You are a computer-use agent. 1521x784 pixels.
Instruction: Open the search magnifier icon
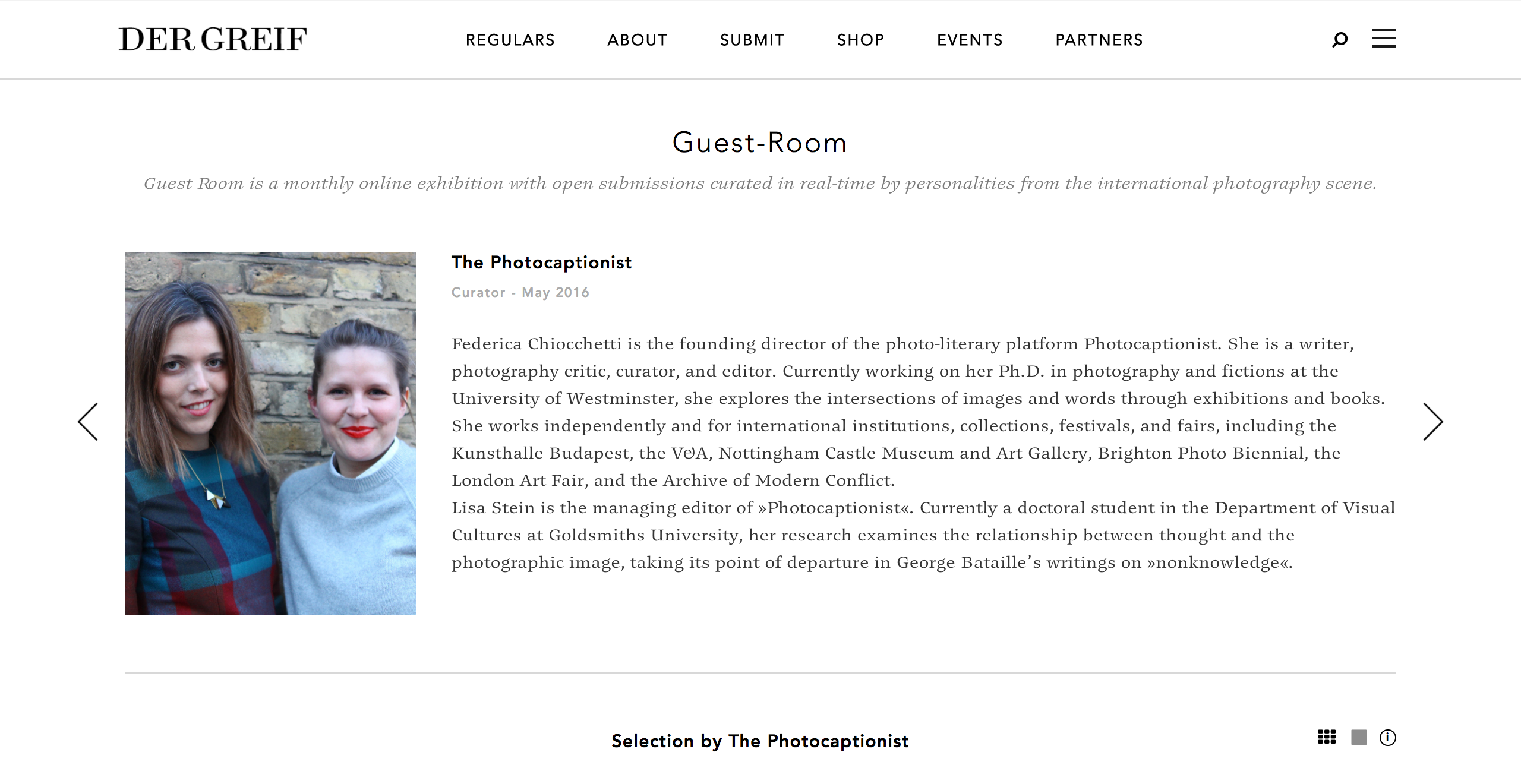(1340, 40)
